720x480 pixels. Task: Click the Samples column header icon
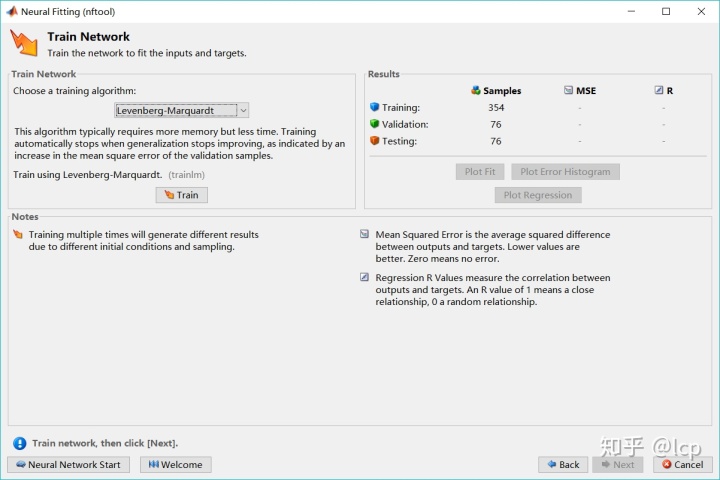476,90
